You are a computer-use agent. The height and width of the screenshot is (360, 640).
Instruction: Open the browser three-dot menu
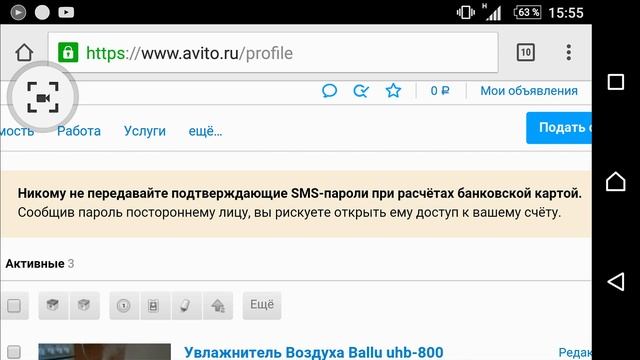569,53
